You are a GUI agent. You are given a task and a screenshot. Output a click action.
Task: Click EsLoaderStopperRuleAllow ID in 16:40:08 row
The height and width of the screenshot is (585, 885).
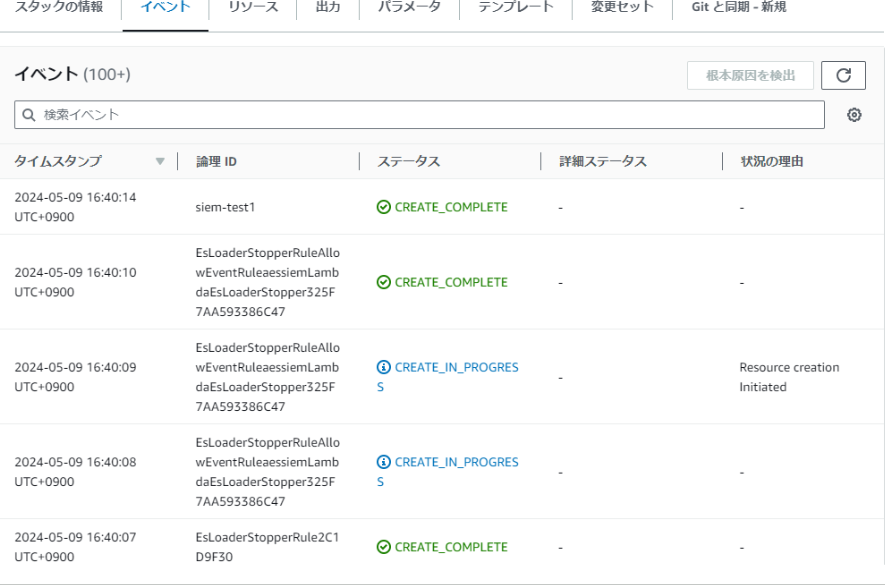pyautogui.click(x=268, y=472)
